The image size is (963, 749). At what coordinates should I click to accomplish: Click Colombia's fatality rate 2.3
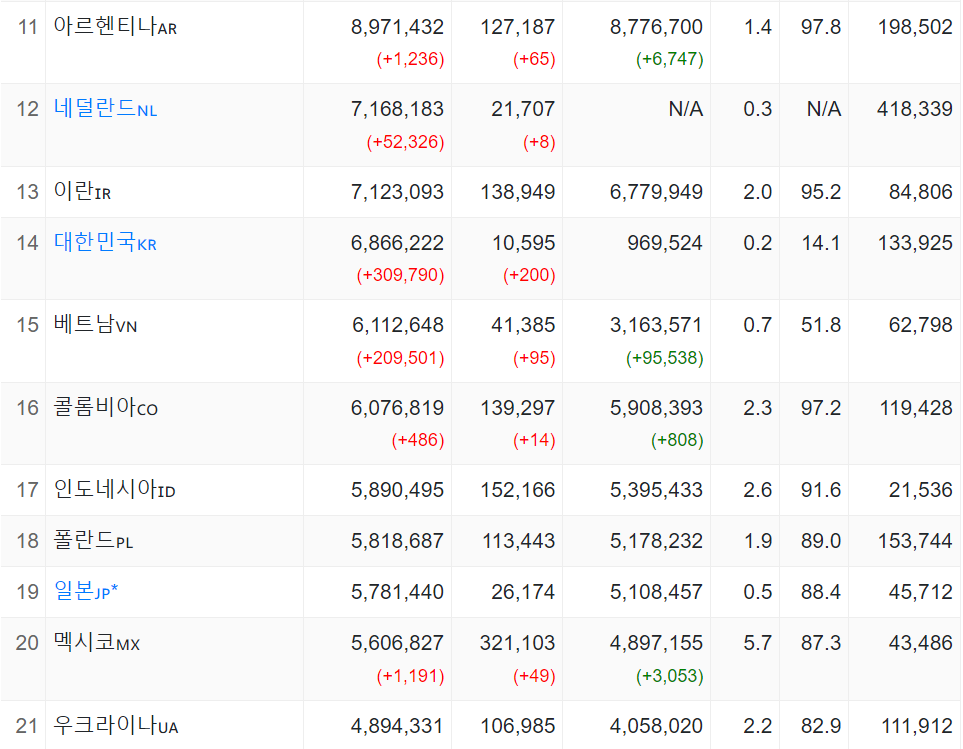[x=757, y=408]
